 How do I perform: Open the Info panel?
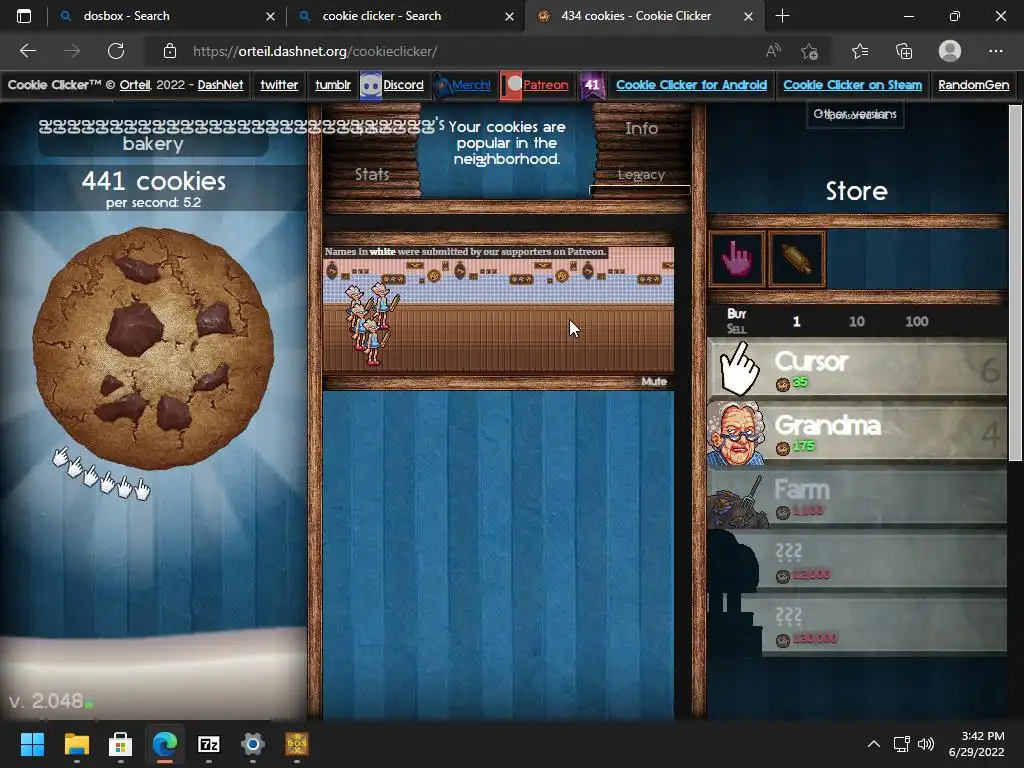point(641,129)
